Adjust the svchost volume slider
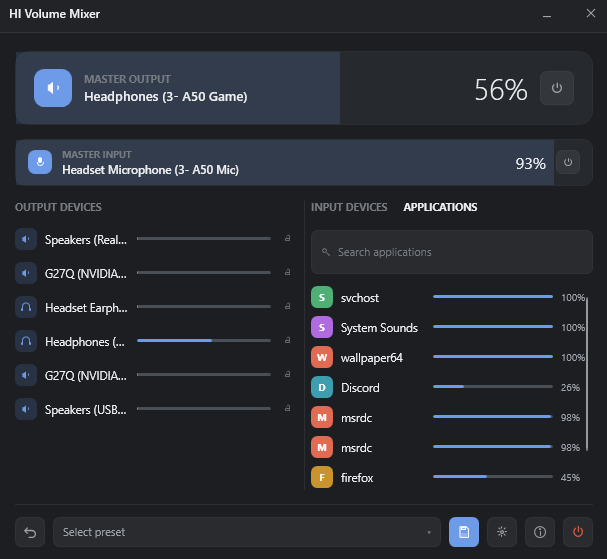This screenshot has height=559, width=607. point(493,297)
